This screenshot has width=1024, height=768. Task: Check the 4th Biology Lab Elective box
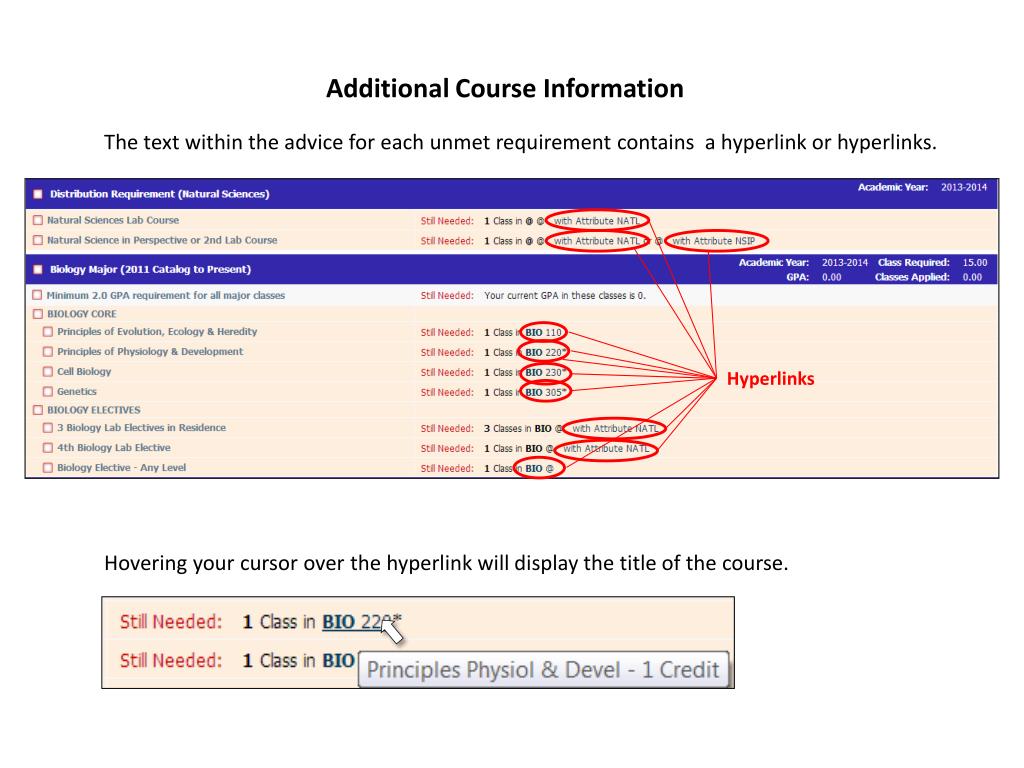coord(48,448)
